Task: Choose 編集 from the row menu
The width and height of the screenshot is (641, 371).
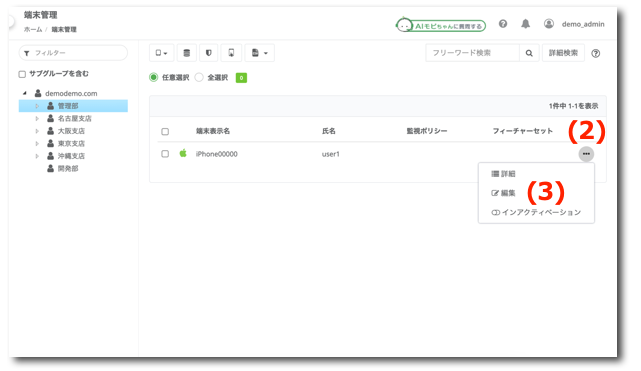Action: 503,193
